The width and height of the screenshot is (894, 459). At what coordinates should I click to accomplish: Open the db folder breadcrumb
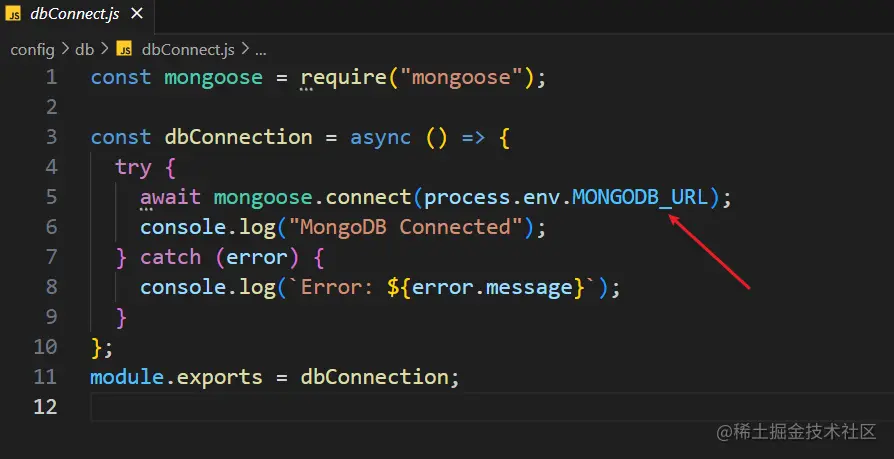point(84,50)
